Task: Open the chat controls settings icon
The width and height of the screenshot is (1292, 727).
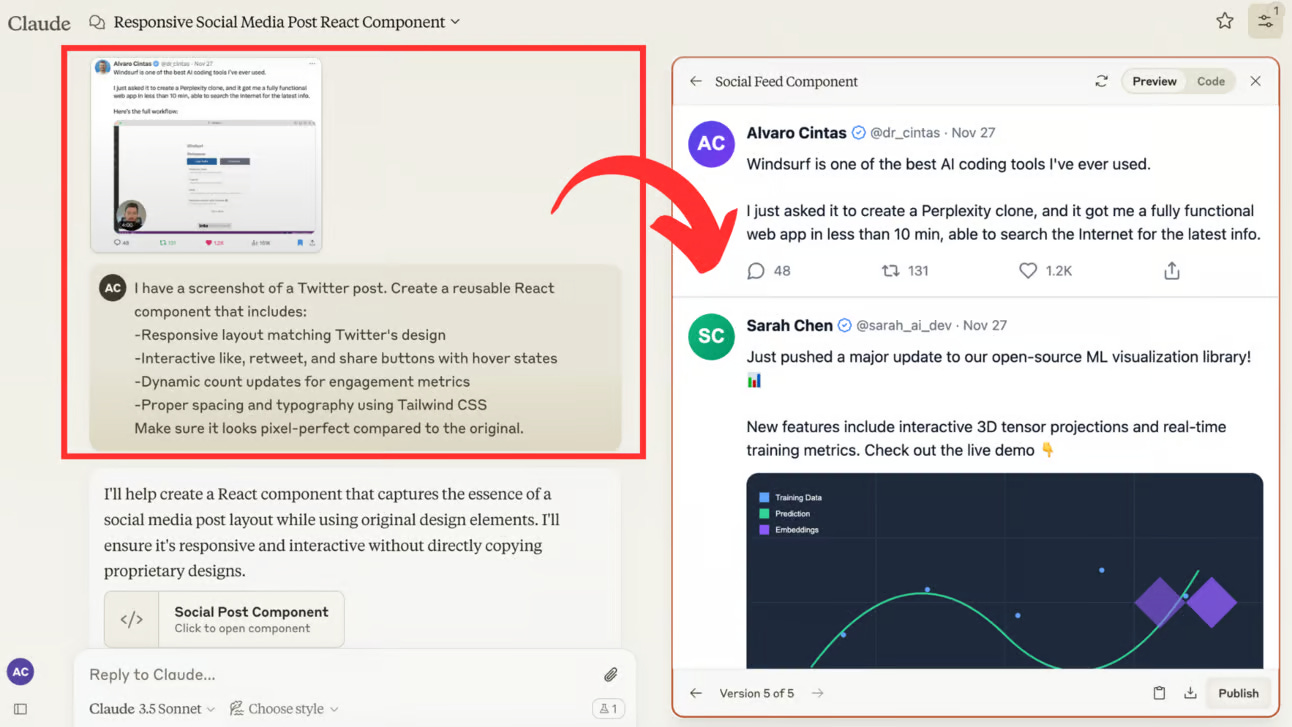Action: (x=1265, y=21)
